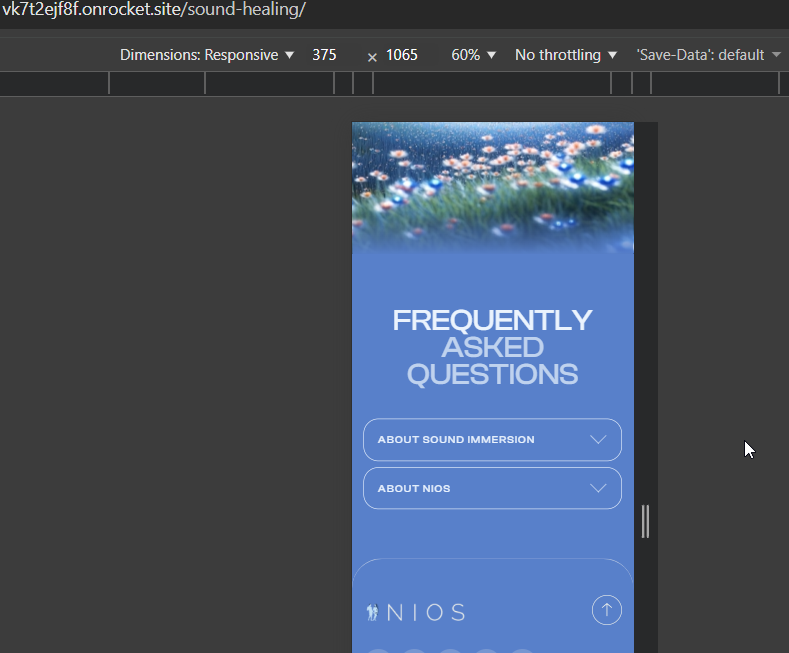Click the URL text in the address bar
The height and width of the screenshot is (653, 789).
coord(153,10)
